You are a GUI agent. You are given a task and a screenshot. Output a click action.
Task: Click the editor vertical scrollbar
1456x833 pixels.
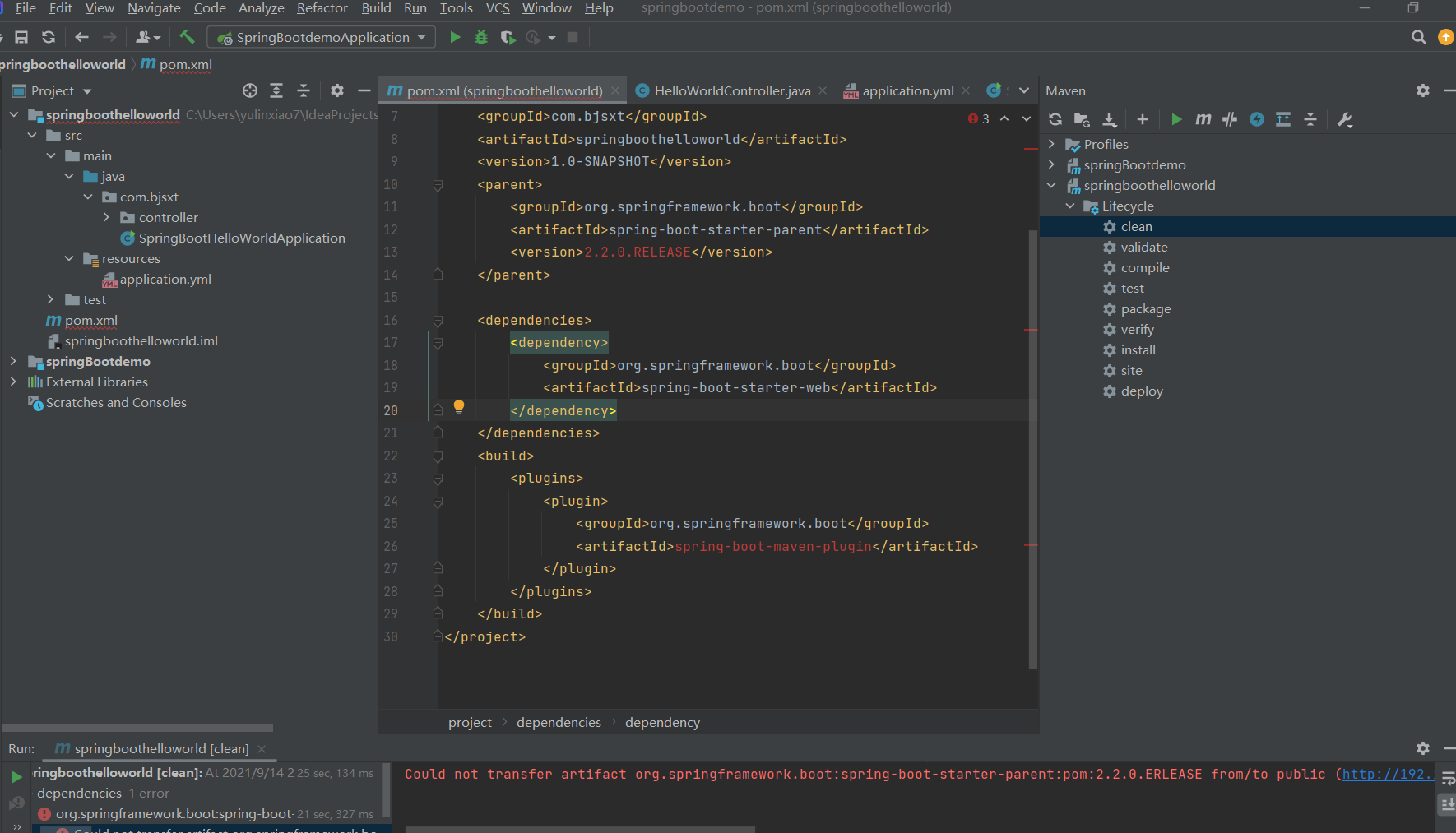click(1033, 450)
